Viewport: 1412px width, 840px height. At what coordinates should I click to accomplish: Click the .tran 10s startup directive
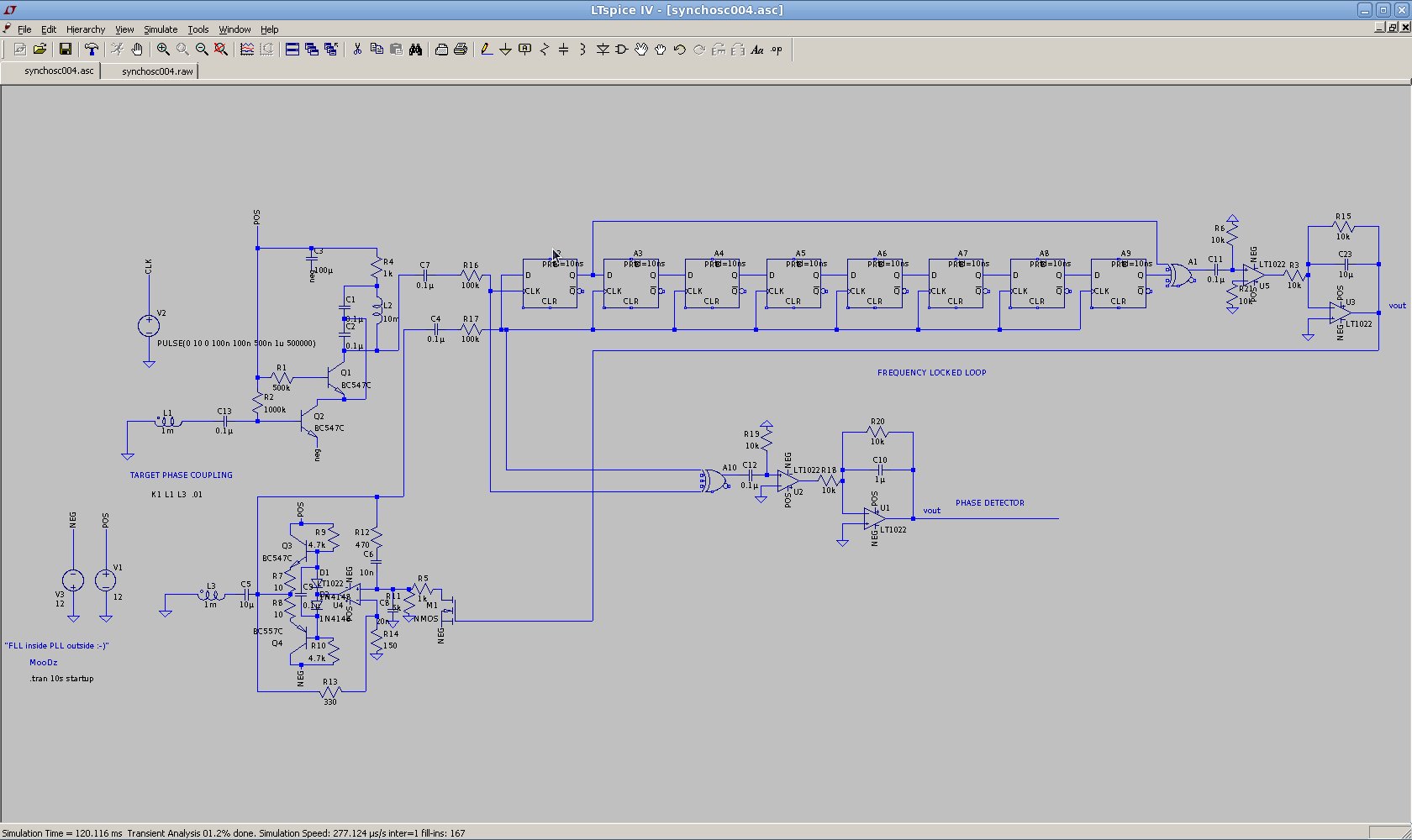(61, 679)
